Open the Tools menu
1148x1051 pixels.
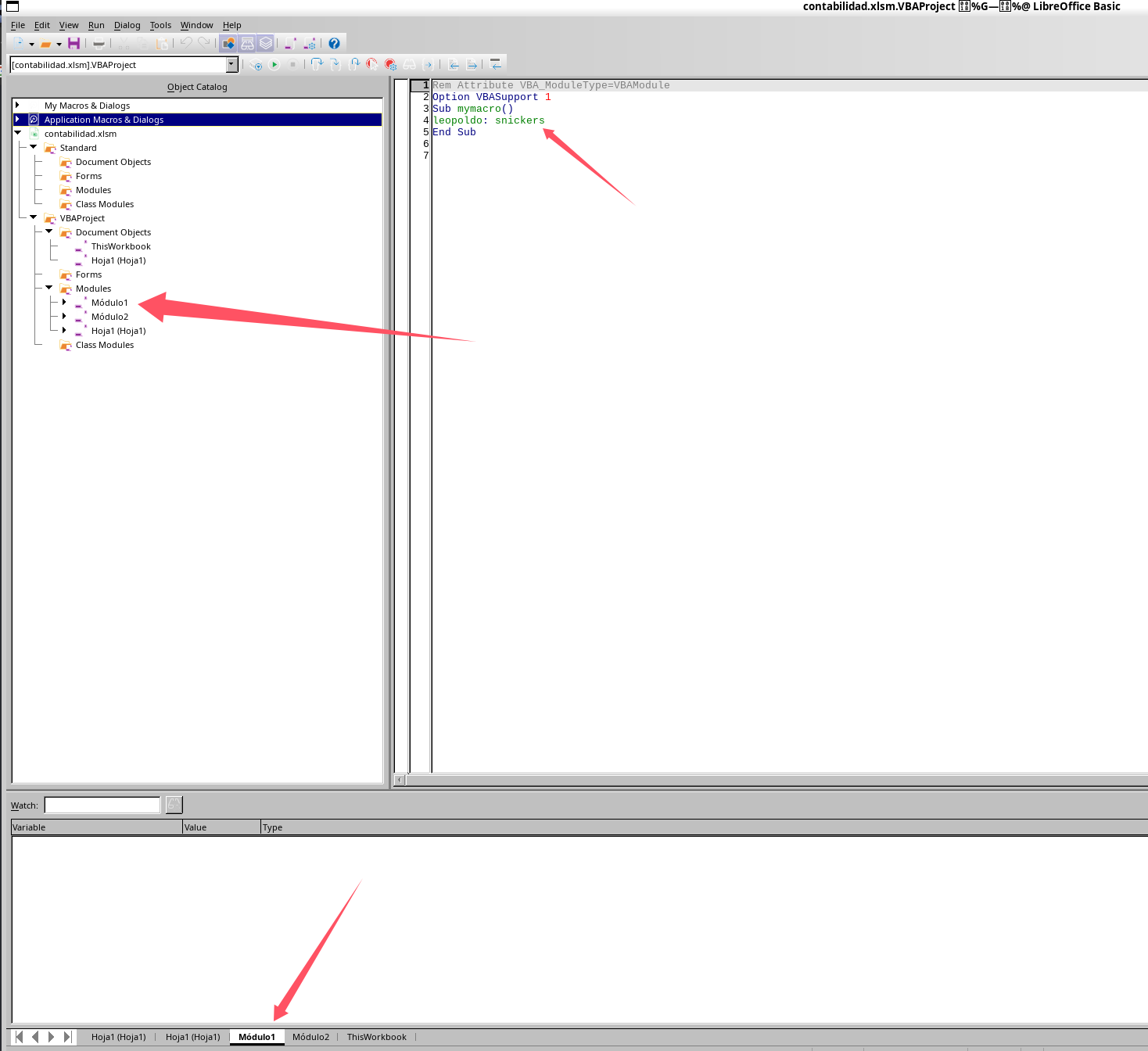[160, 25]
